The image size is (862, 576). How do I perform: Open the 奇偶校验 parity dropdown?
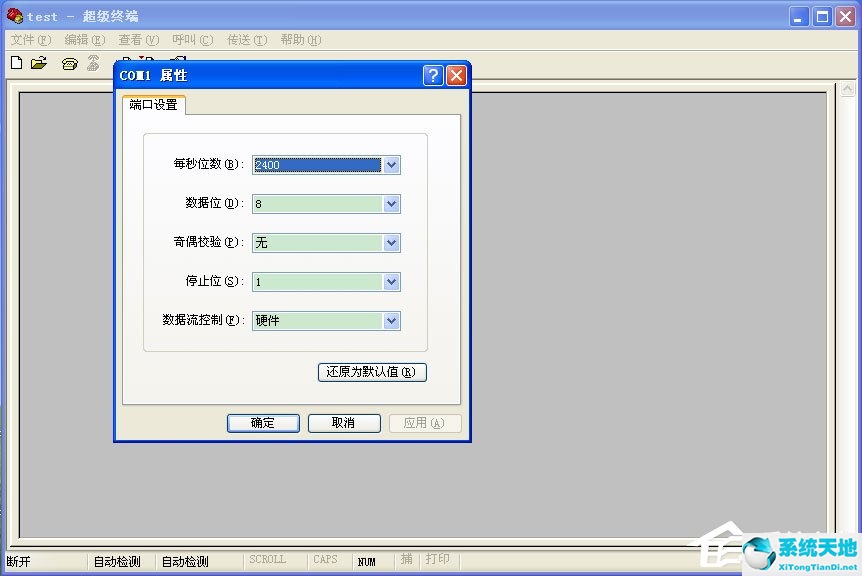coord(392,242)
